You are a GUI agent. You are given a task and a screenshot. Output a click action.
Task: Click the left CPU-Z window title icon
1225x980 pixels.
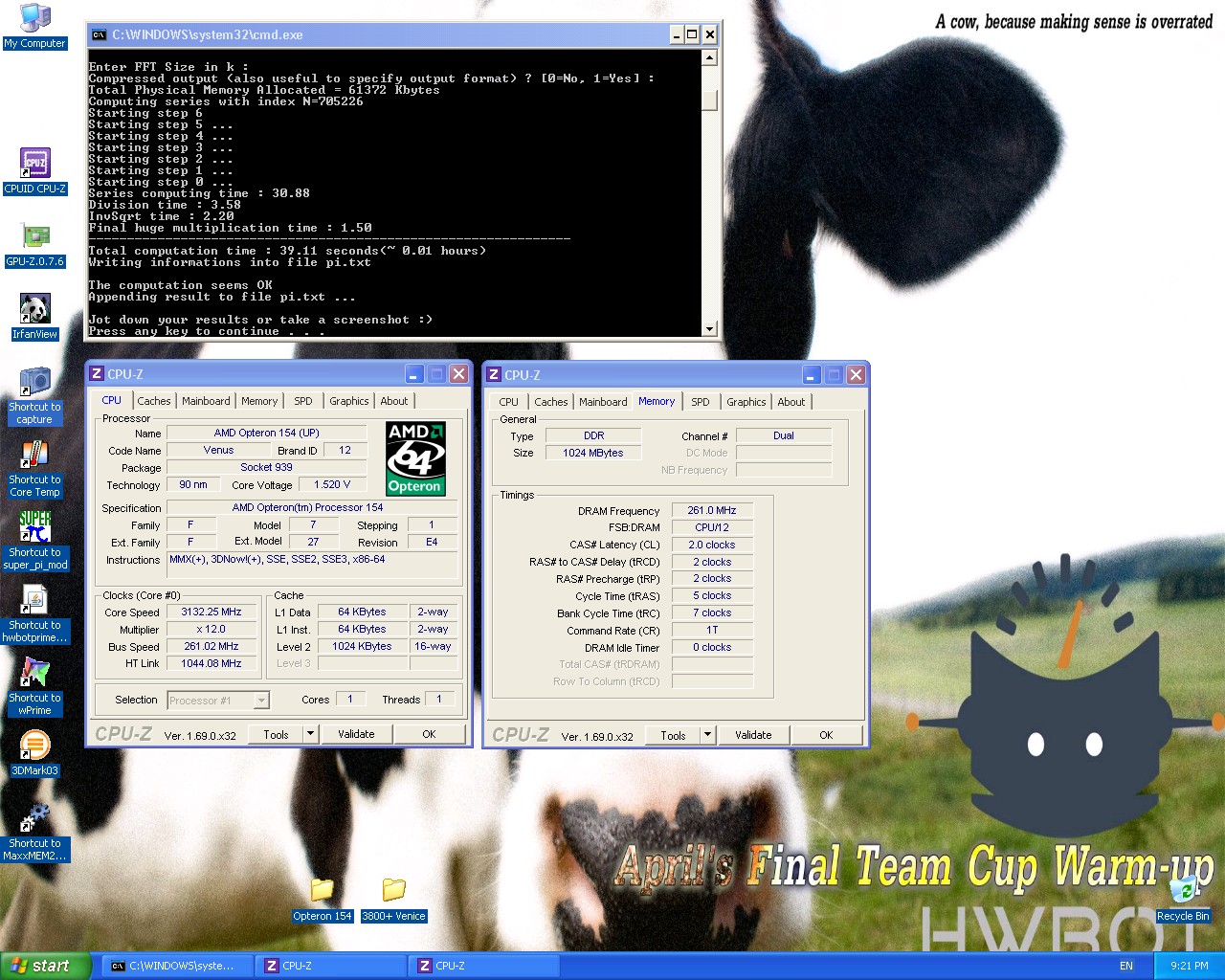point(97,374)
